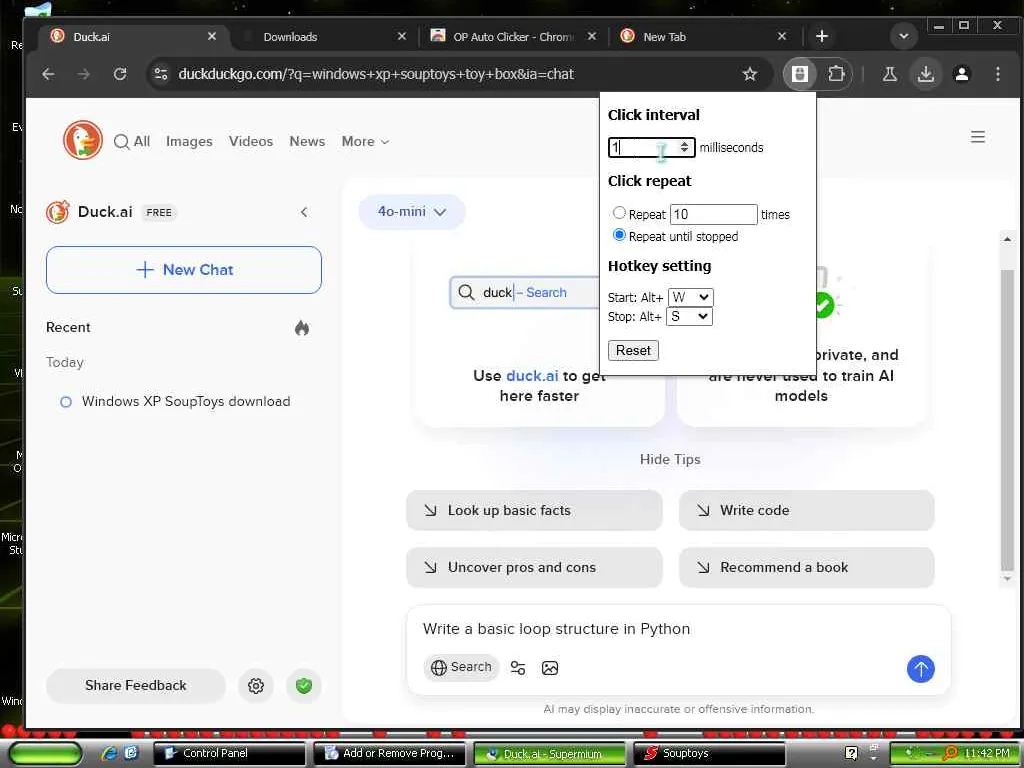Click the fire icon to clear chats
Viewport: 1024px width, 768px height.
point(302,328)
